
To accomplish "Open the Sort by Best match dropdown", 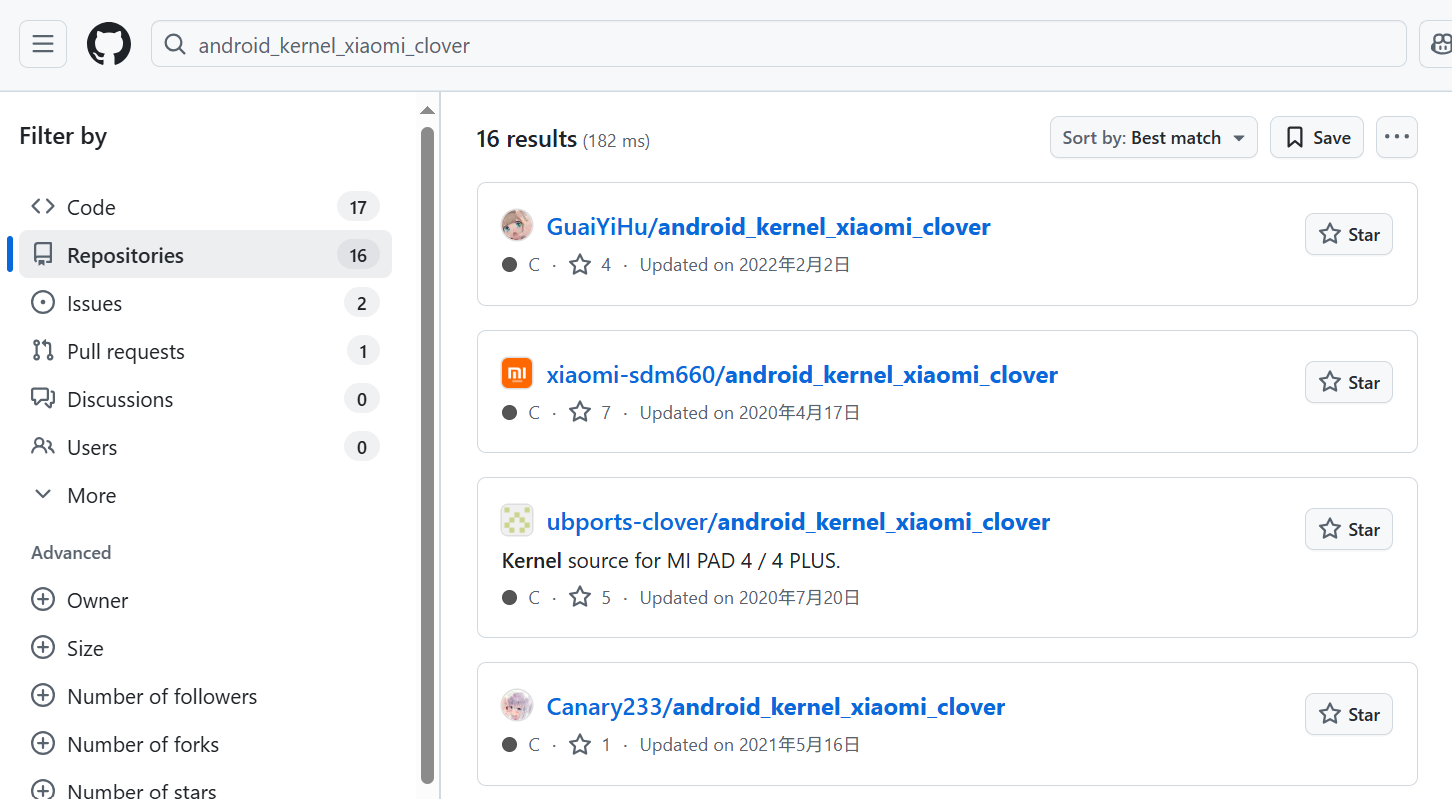I will [x=1153, y=138].
